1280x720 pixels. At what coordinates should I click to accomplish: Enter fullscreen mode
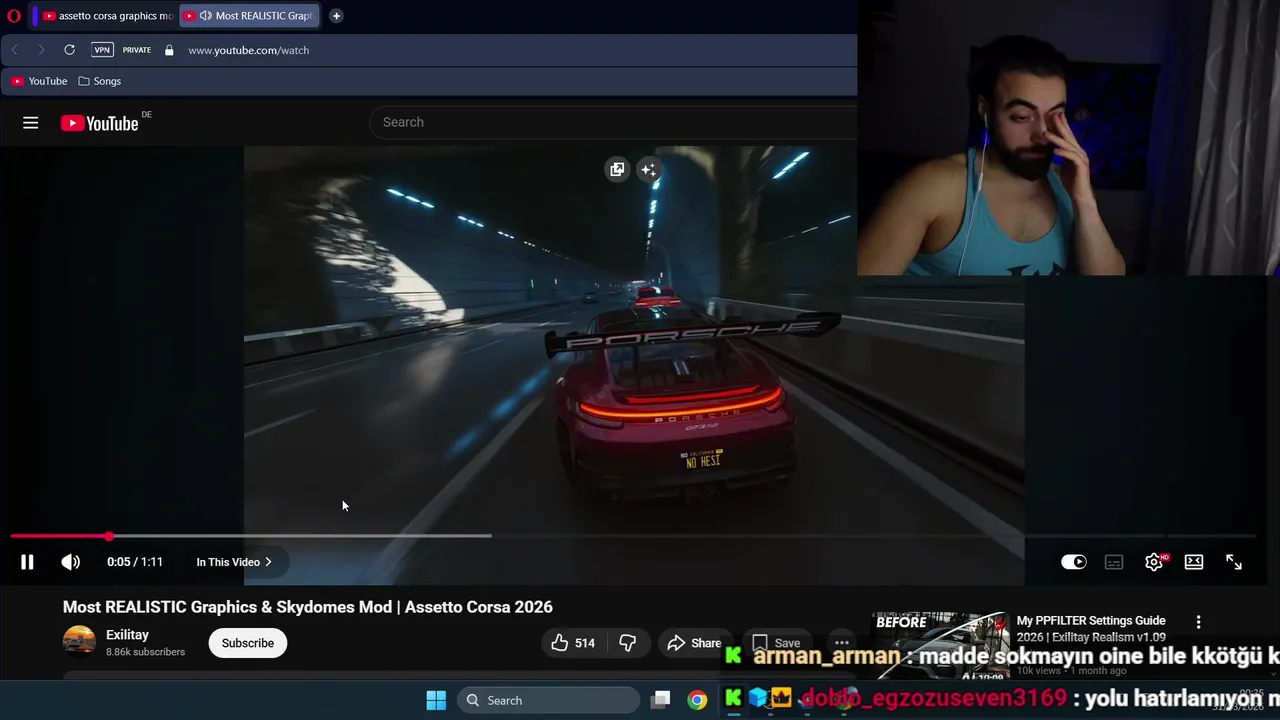[x=1234, y=562]
